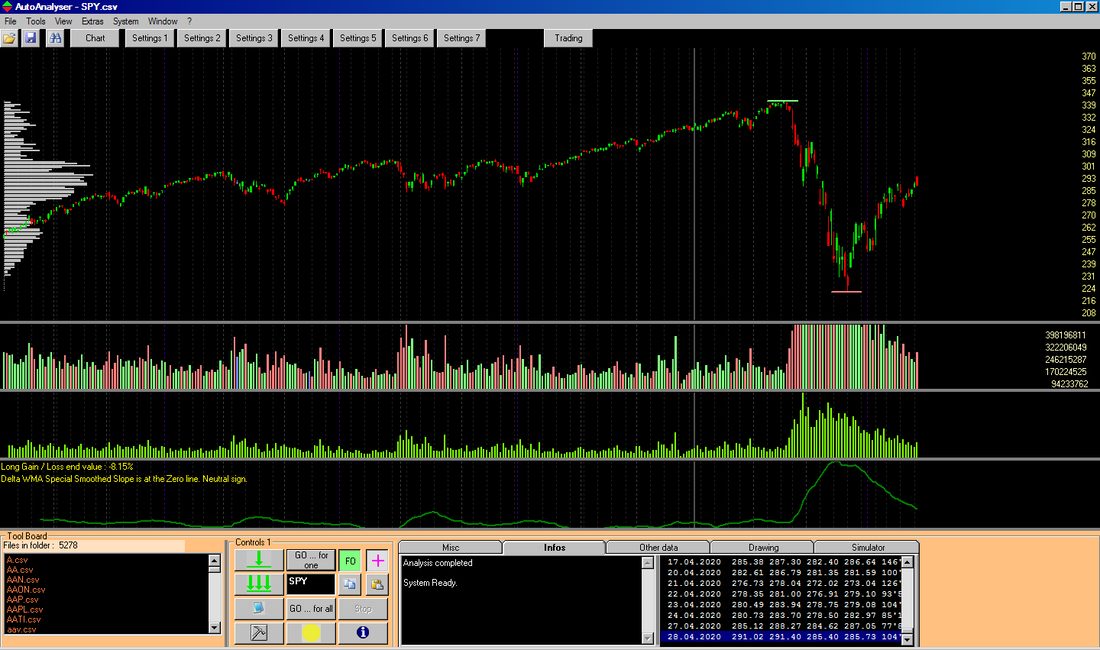The width and height of the screenshot is (1100, 650).
Task: Click the 'GO ... for all' button
Action: tap(311, 608)
